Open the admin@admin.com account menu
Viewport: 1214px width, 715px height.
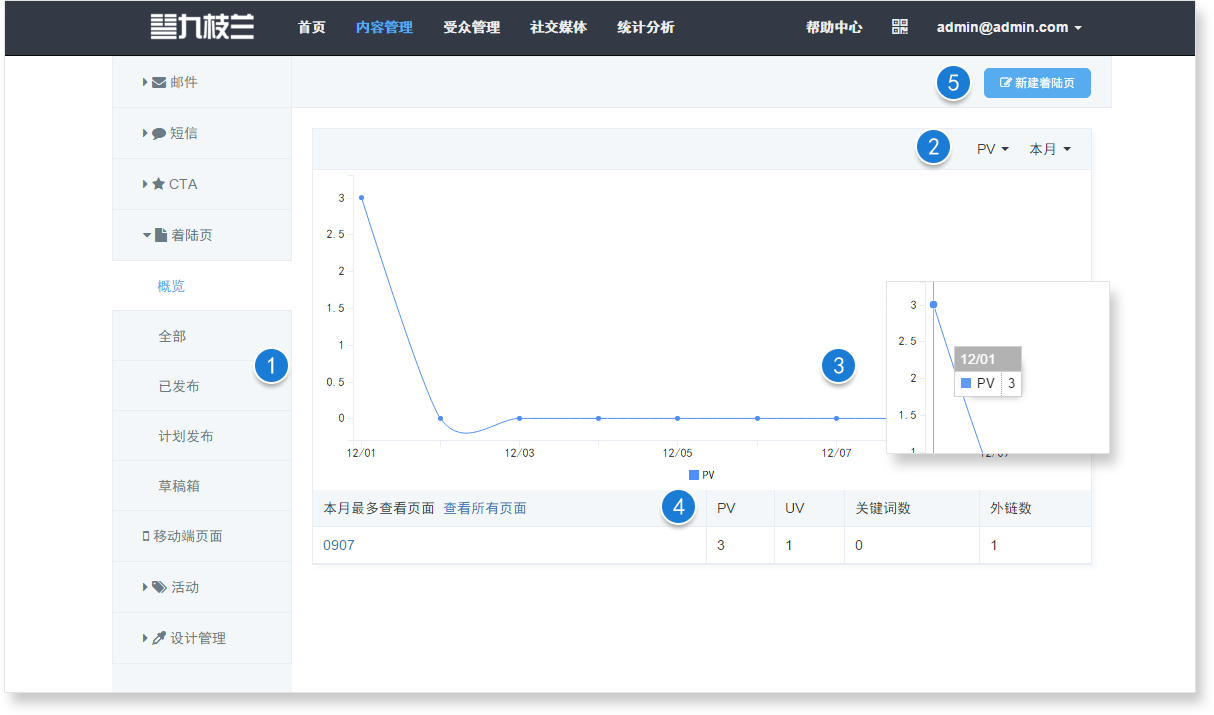(1008, 27)
